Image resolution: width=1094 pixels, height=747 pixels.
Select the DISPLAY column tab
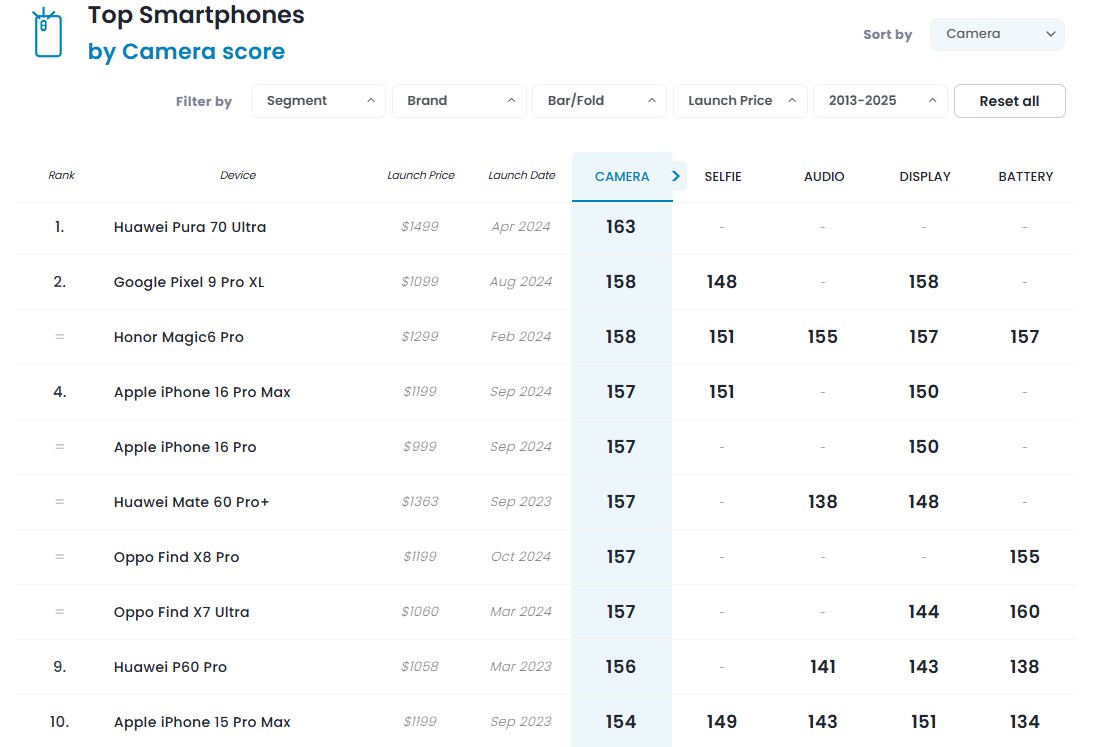coord(924,177)
